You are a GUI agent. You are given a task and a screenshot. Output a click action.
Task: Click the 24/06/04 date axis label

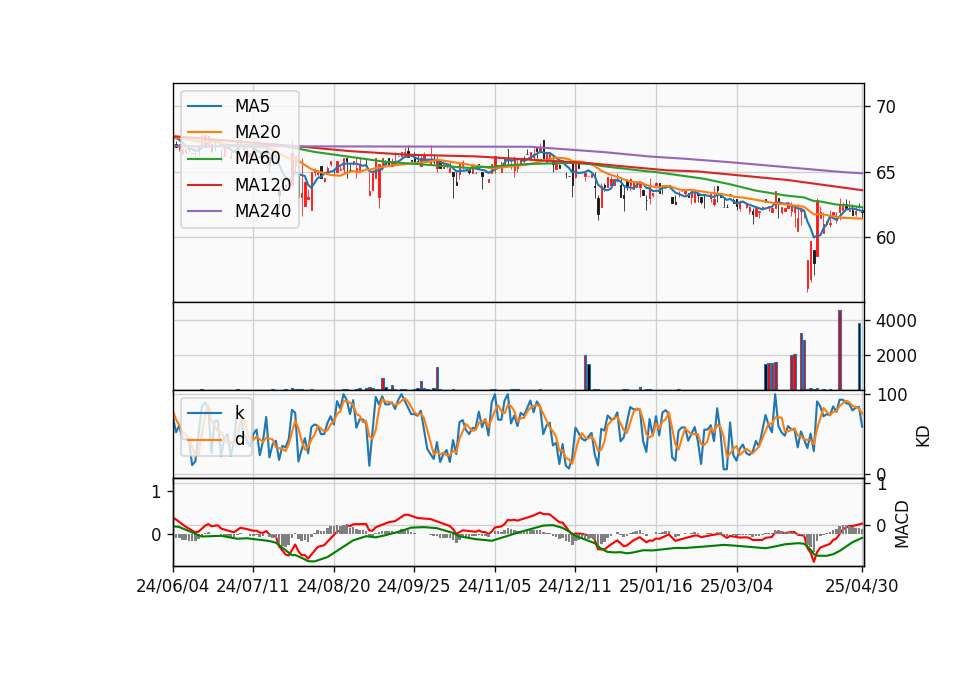[x=173, y=586]
